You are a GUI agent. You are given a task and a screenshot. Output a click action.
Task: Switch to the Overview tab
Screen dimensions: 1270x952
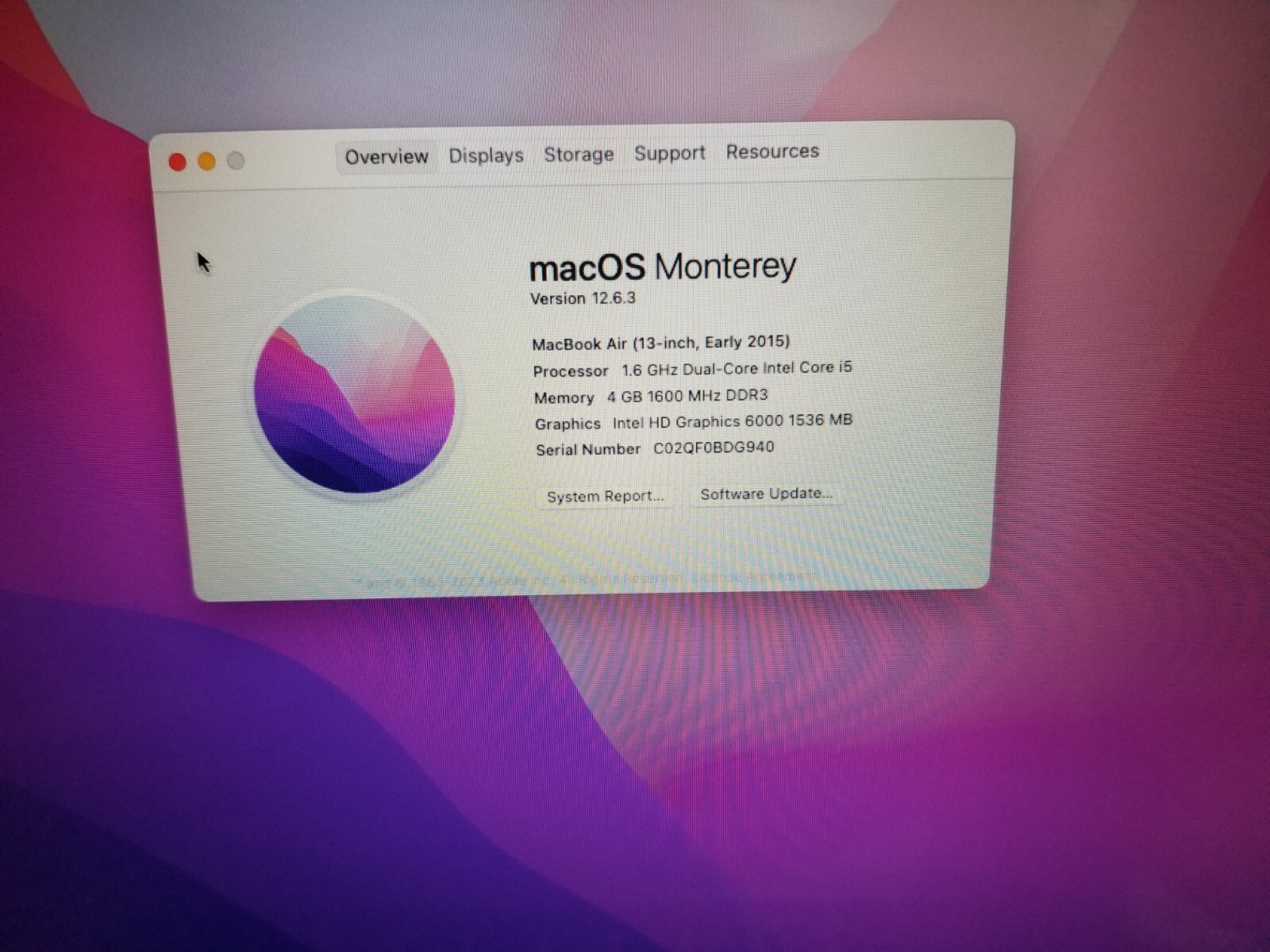[x=387, y=156]
